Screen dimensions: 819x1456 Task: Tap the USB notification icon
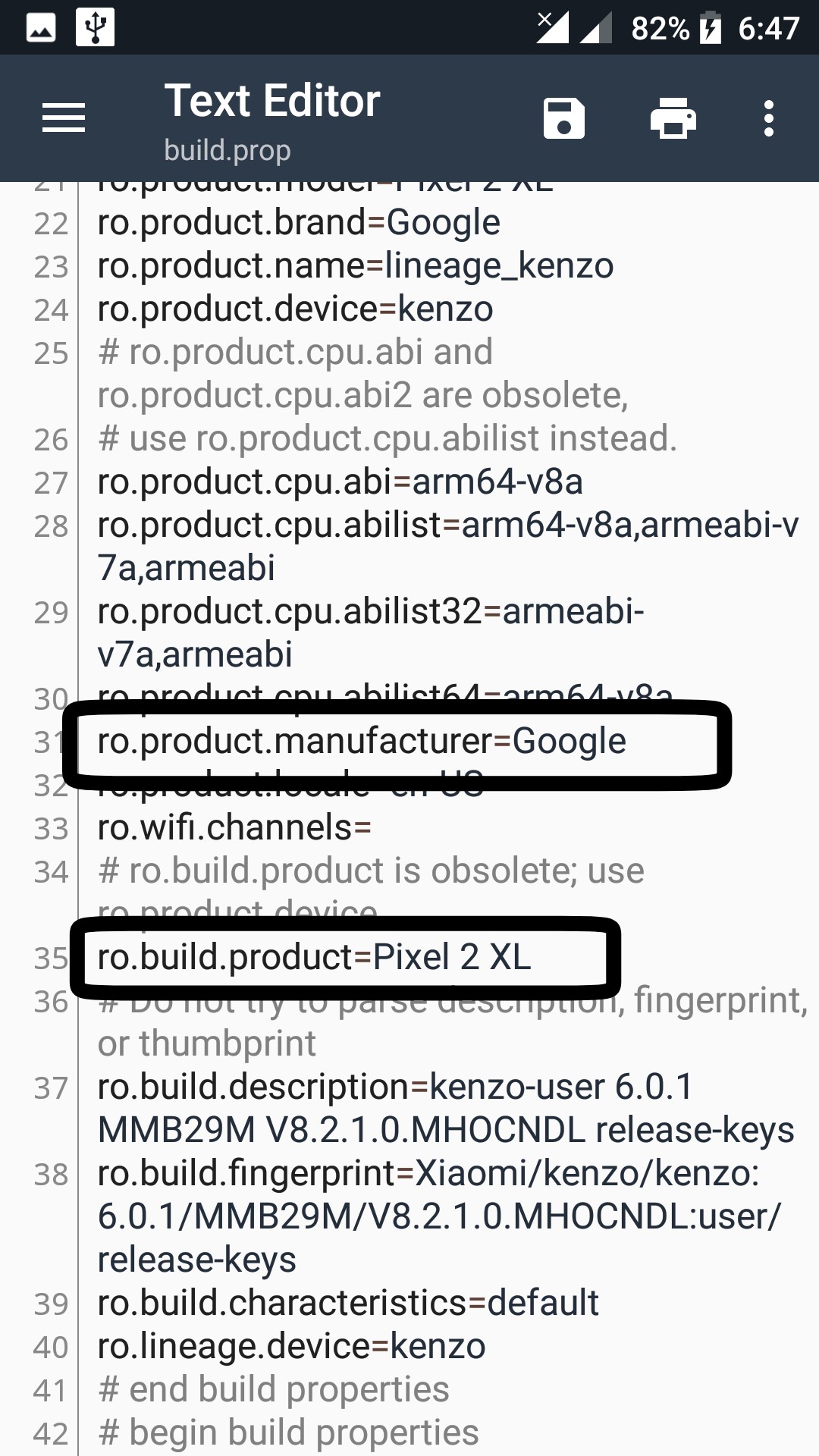pos(96,27)
